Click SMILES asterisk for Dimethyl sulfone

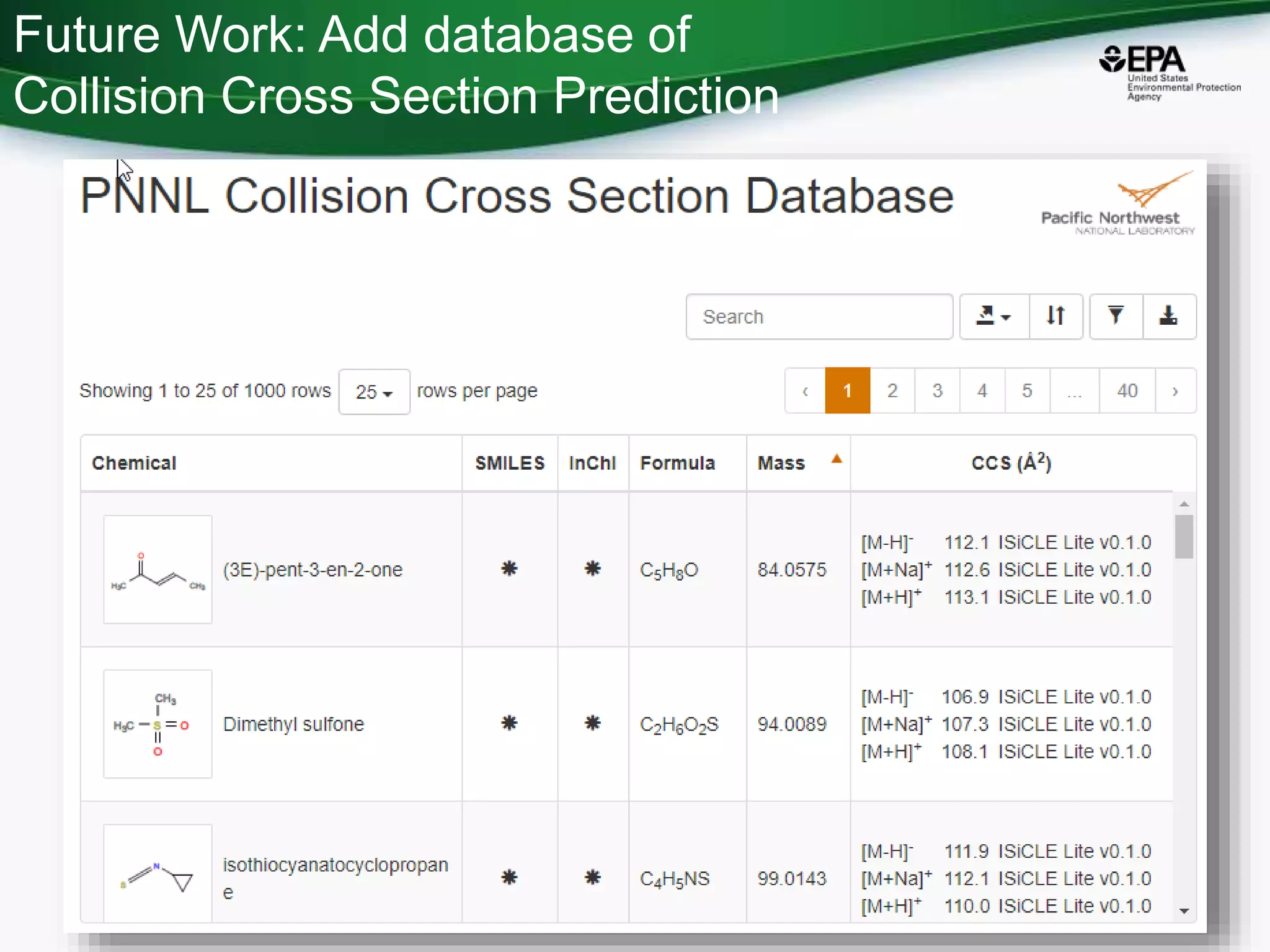pos(509,723)
